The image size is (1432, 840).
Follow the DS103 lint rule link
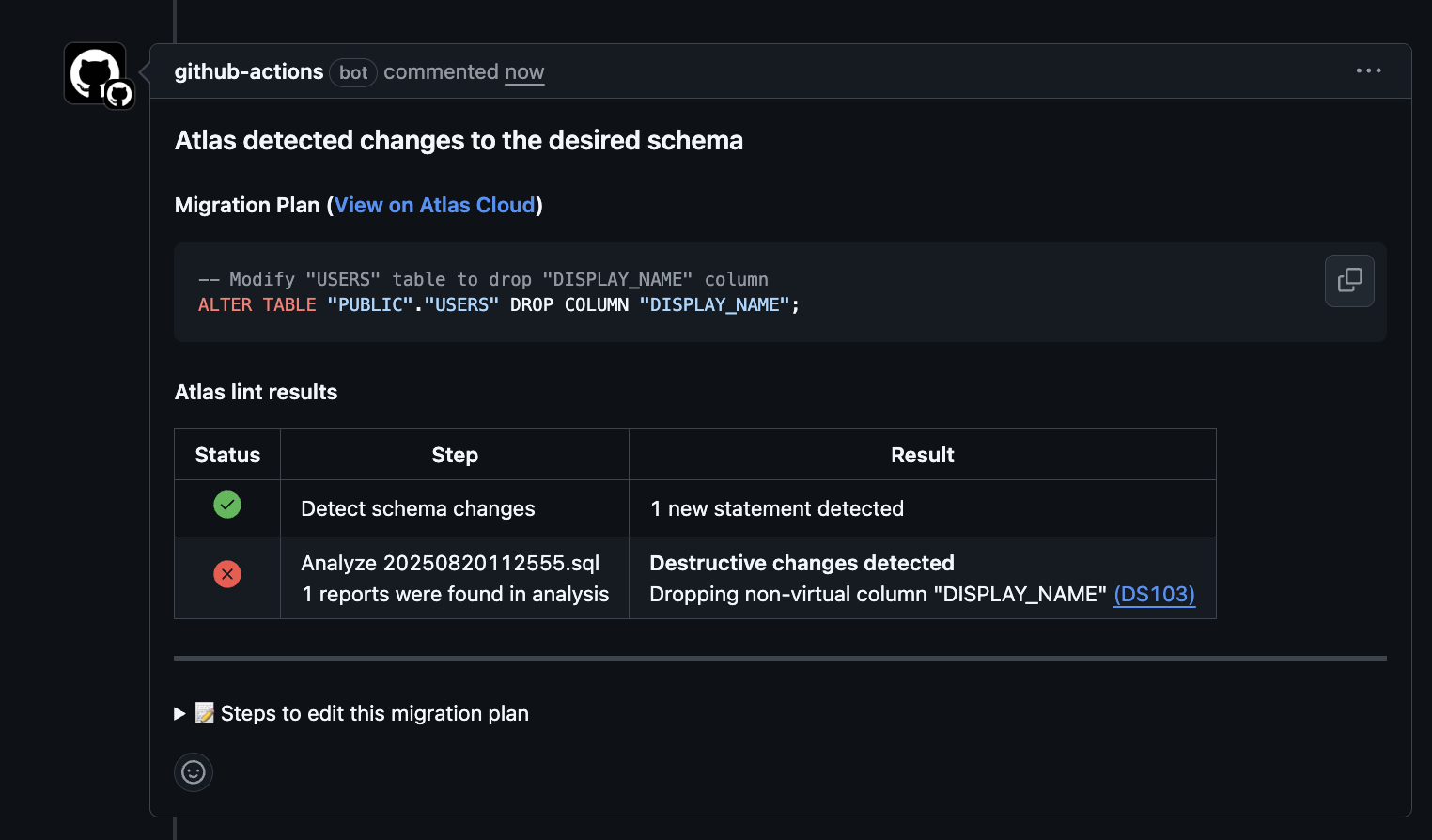[x=1154, y=594]
